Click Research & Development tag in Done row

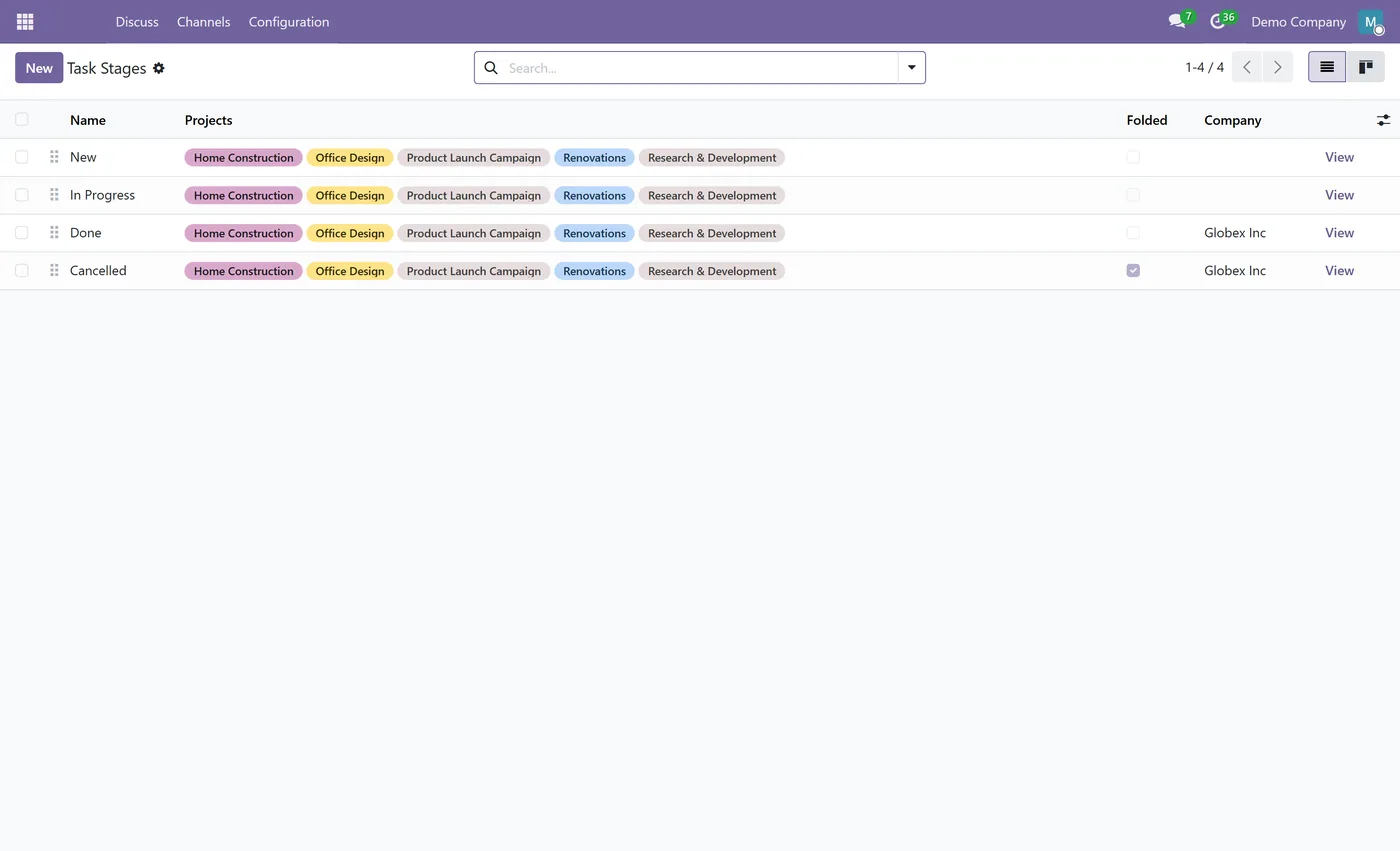(x=712, y=233)
